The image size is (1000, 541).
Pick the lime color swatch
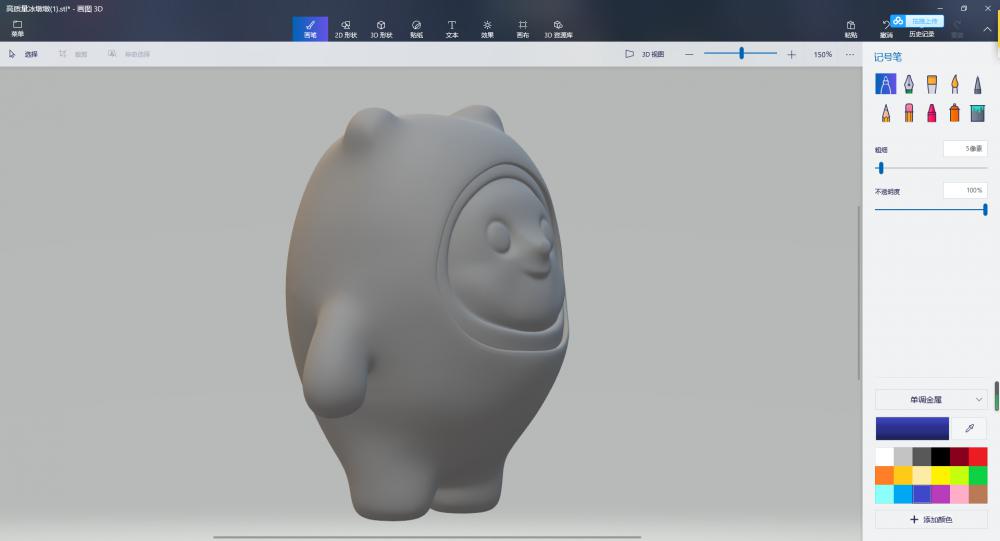(959, 475)
